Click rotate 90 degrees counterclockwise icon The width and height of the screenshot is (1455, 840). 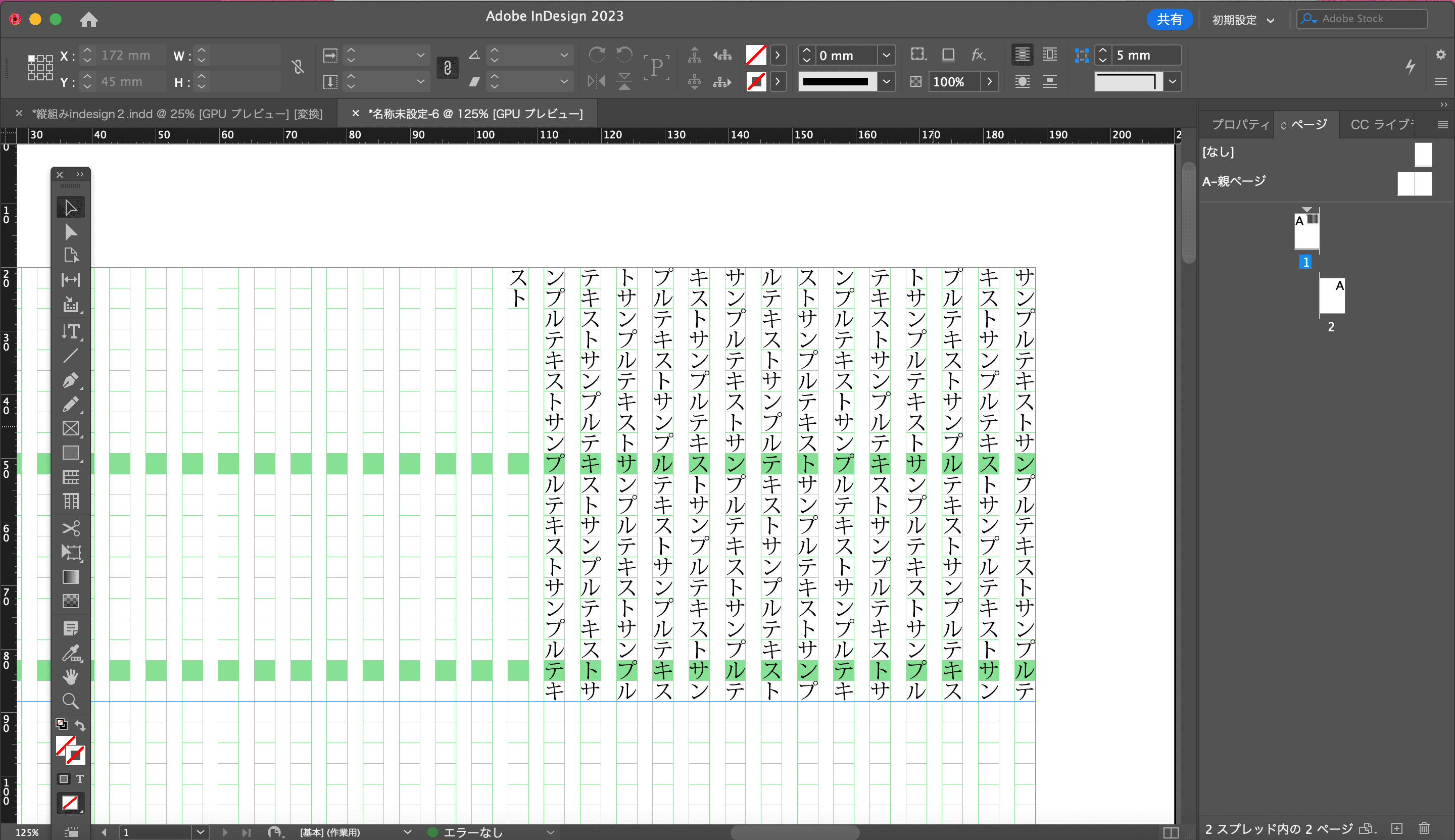(624, 55)
